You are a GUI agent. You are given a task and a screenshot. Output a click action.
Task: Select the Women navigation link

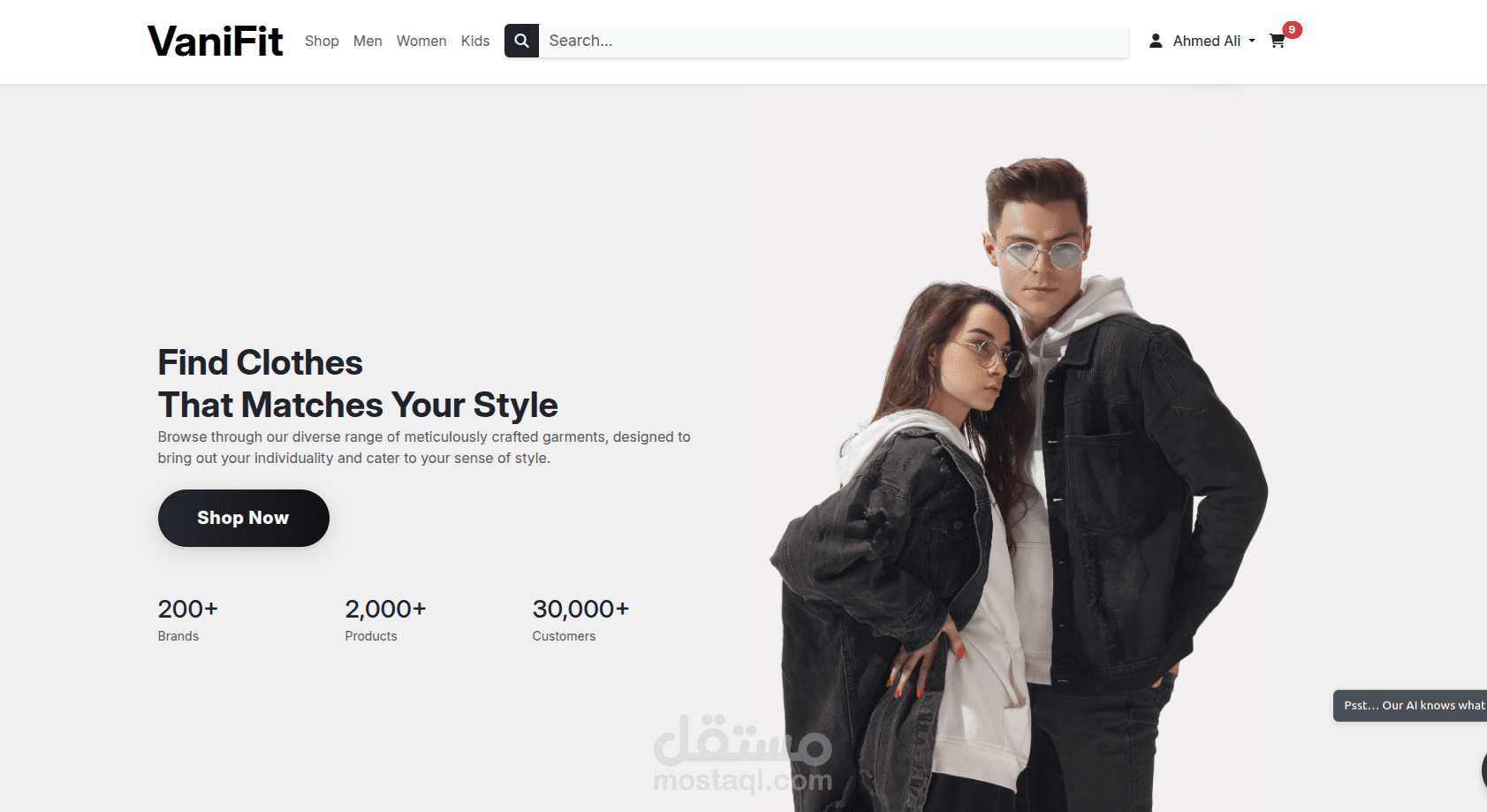coord(421,41)
